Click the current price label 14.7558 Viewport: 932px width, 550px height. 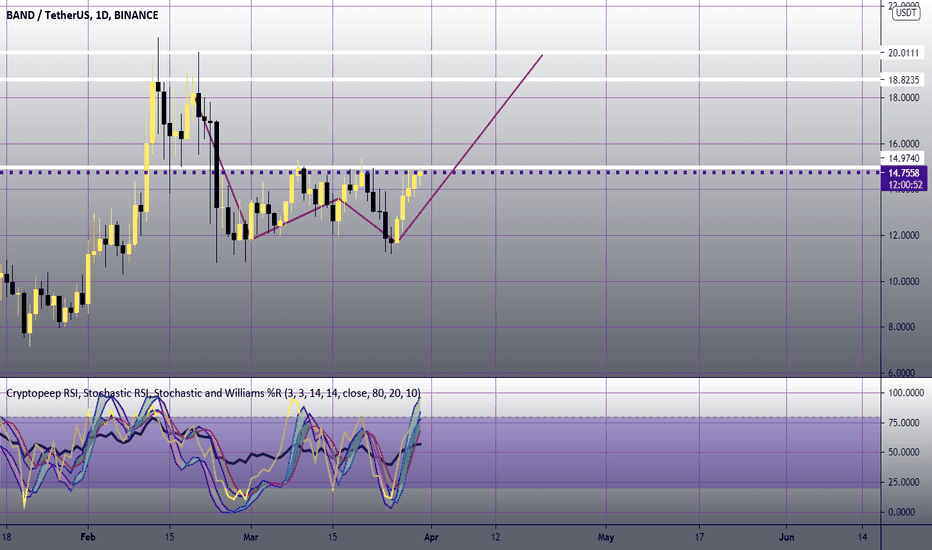coord(903,173)
